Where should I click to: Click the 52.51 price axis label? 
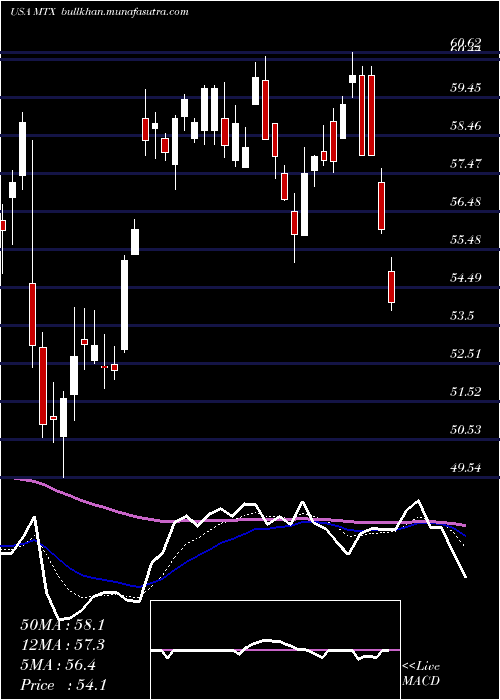tap(466, 354)
